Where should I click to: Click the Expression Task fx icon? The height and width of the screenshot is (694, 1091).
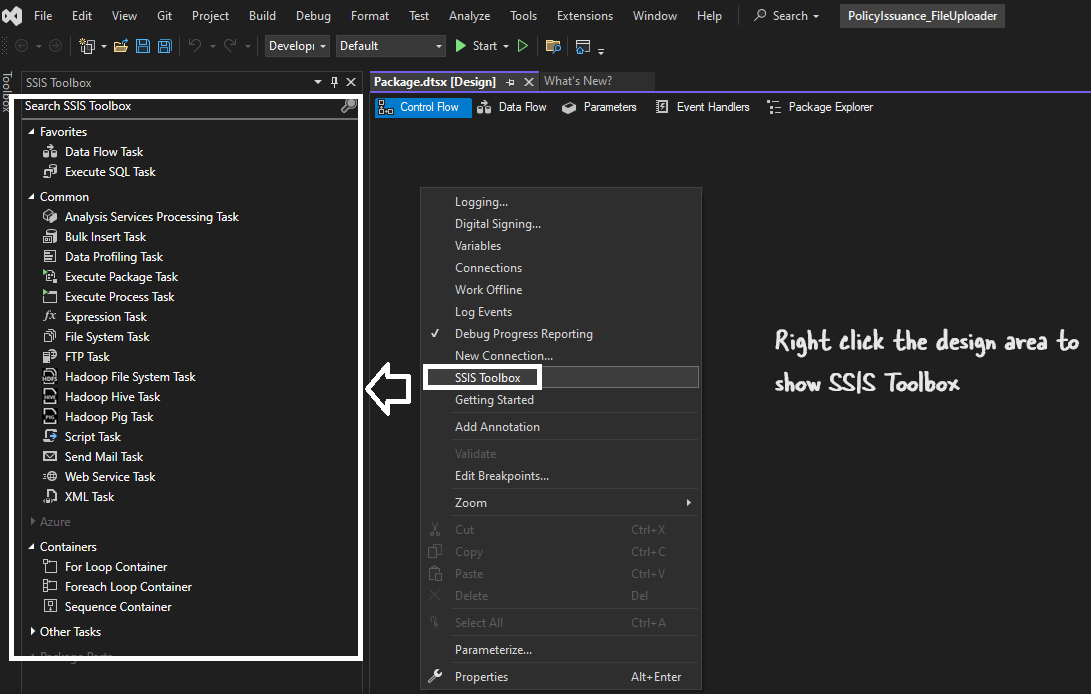click(x=50, y=316)
